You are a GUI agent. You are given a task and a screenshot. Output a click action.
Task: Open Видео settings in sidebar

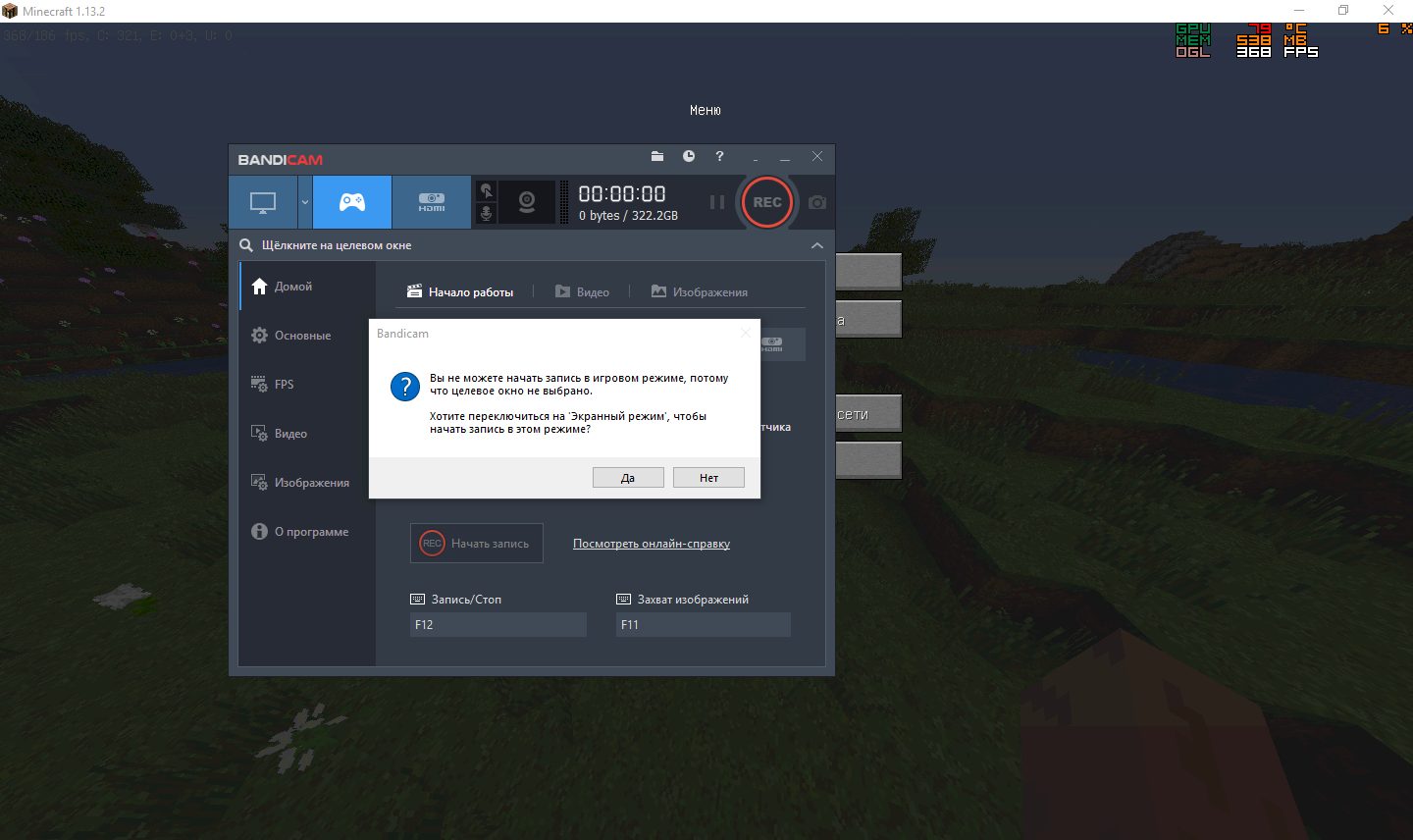pos(307,434)
